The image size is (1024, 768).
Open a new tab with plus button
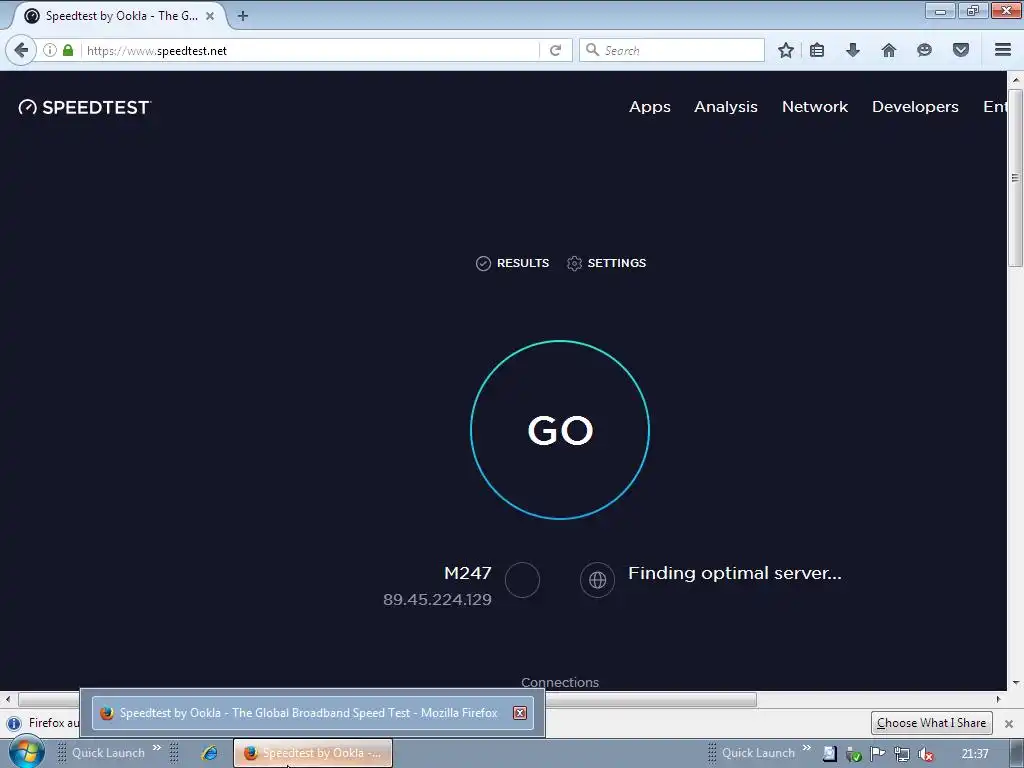click(x=243, y=16)
